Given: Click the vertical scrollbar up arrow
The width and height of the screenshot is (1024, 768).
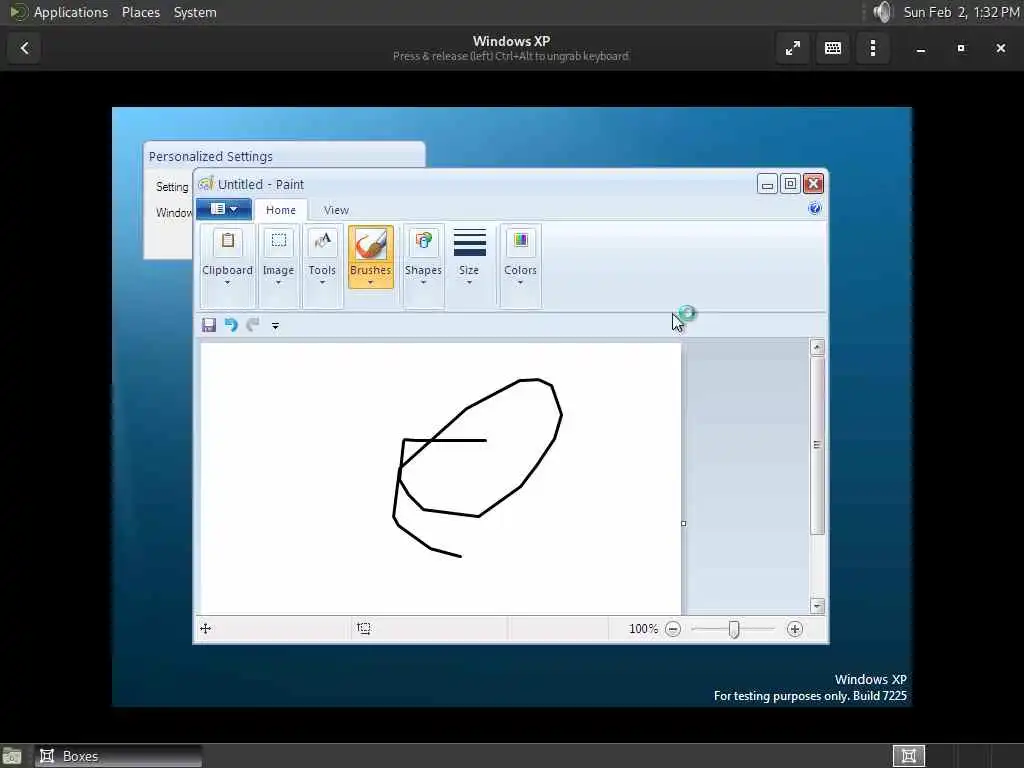Looking at the screenshot, I should point(817,347).
